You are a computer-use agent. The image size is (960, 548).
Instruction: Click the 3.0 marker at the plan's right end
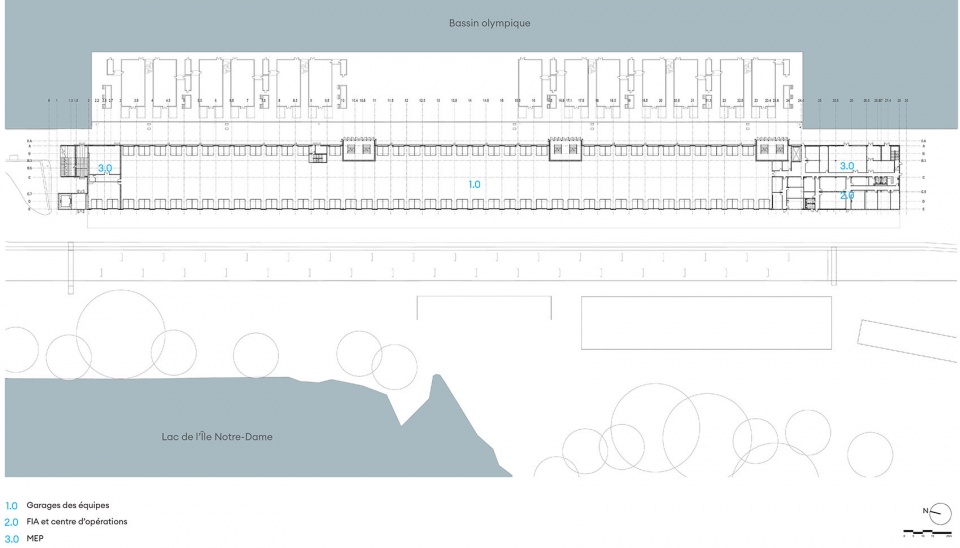coord(846,166)
